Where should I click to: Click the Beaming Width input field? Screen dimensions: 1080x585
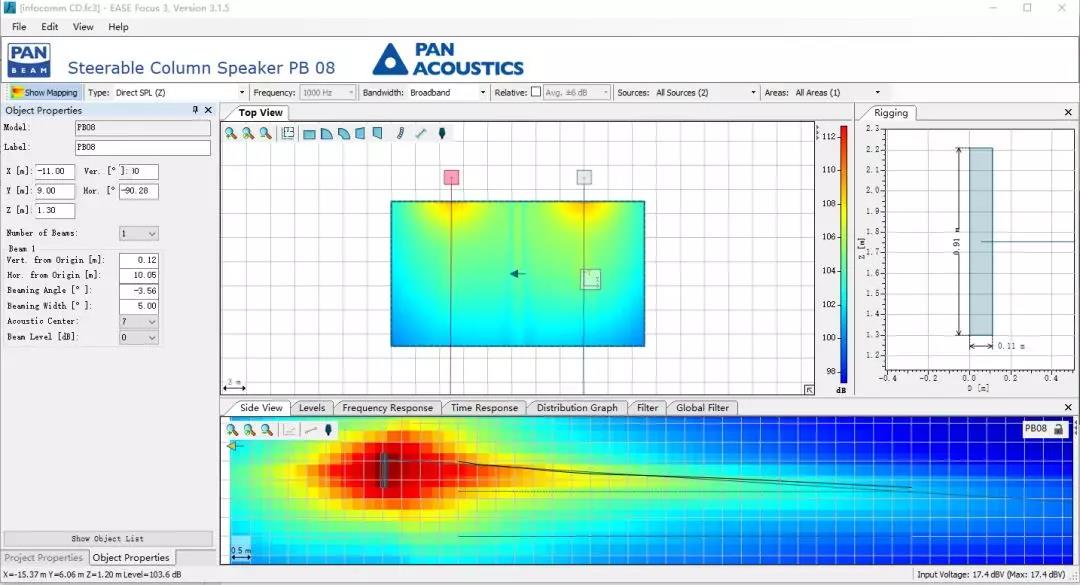pos(138,306)
